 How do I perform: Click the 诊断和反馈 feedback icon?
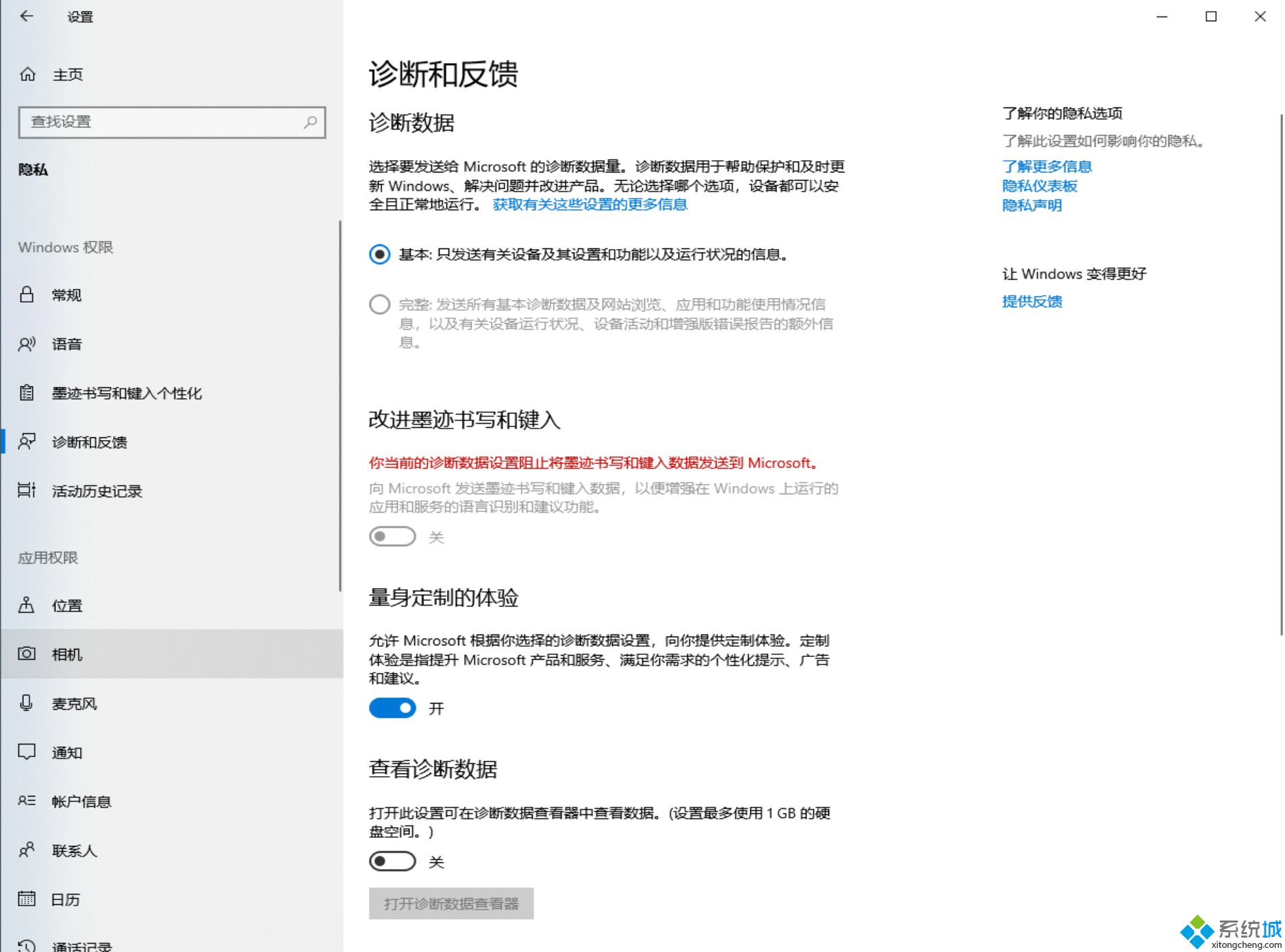(x=27, y=441)
